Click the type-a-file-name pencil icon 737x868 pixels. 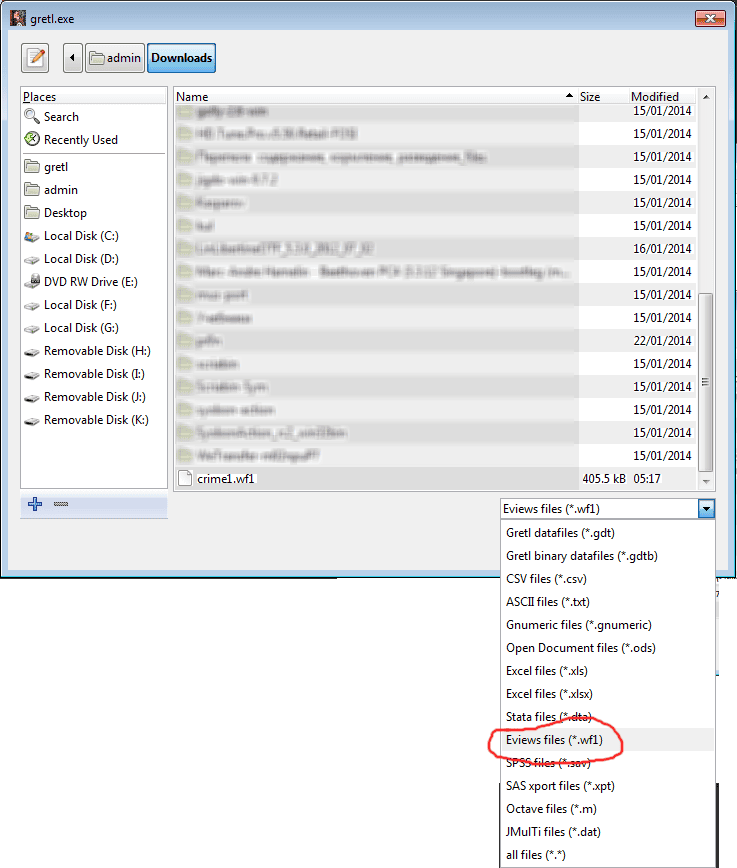click(35, 58)
